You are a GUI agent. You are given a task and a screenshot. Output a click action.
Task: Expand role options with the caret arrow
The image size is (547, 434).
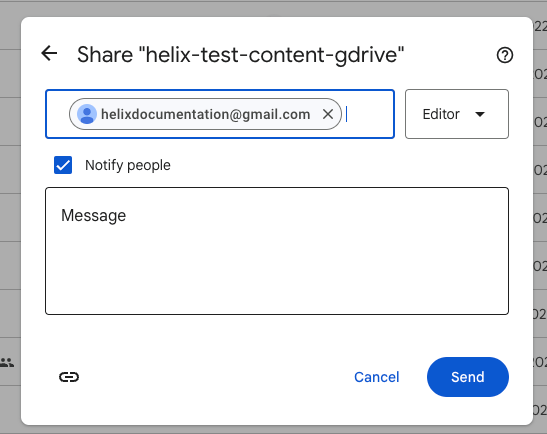tap(480, 114)
